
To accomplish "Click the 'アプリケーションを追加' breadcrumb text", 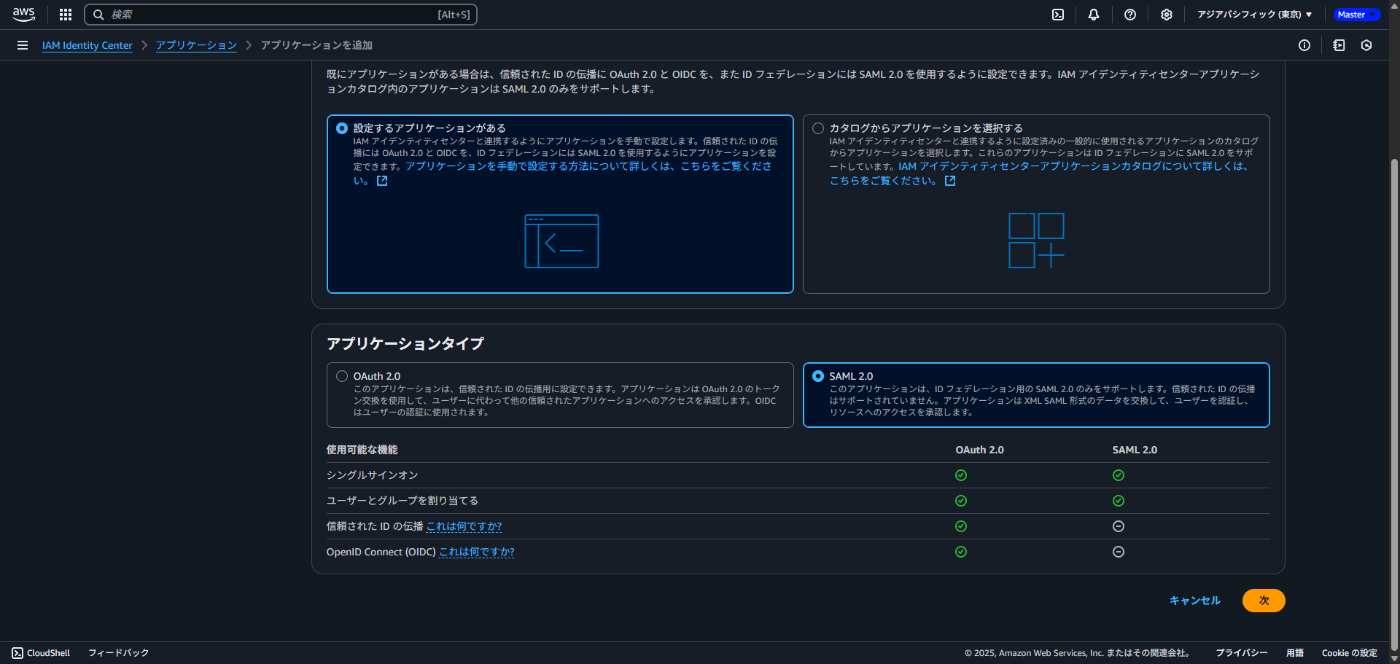I will [317, 45].
